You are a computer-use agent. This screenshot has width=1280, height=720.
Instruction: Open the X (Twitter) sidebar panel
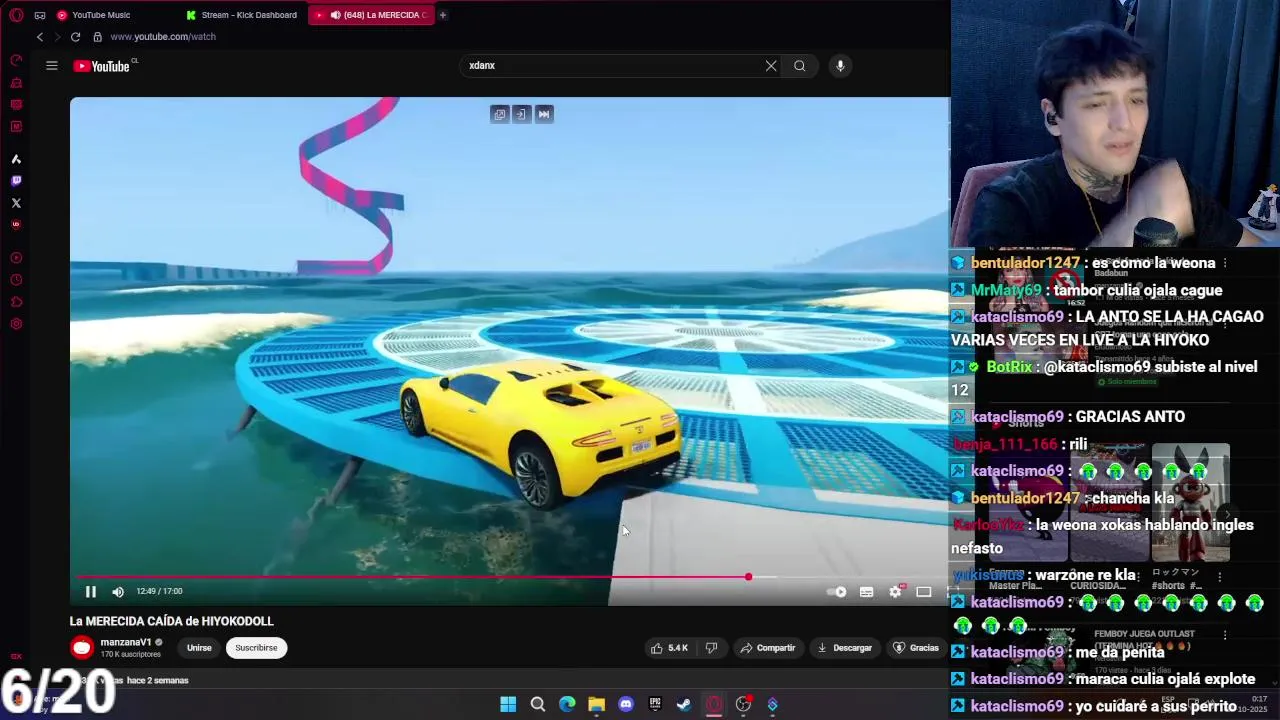click(16, 203)
